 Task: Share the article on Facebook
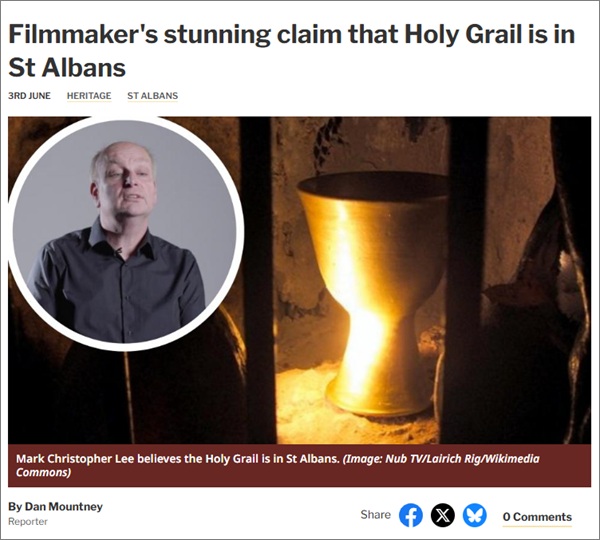(x=411, y=515)
